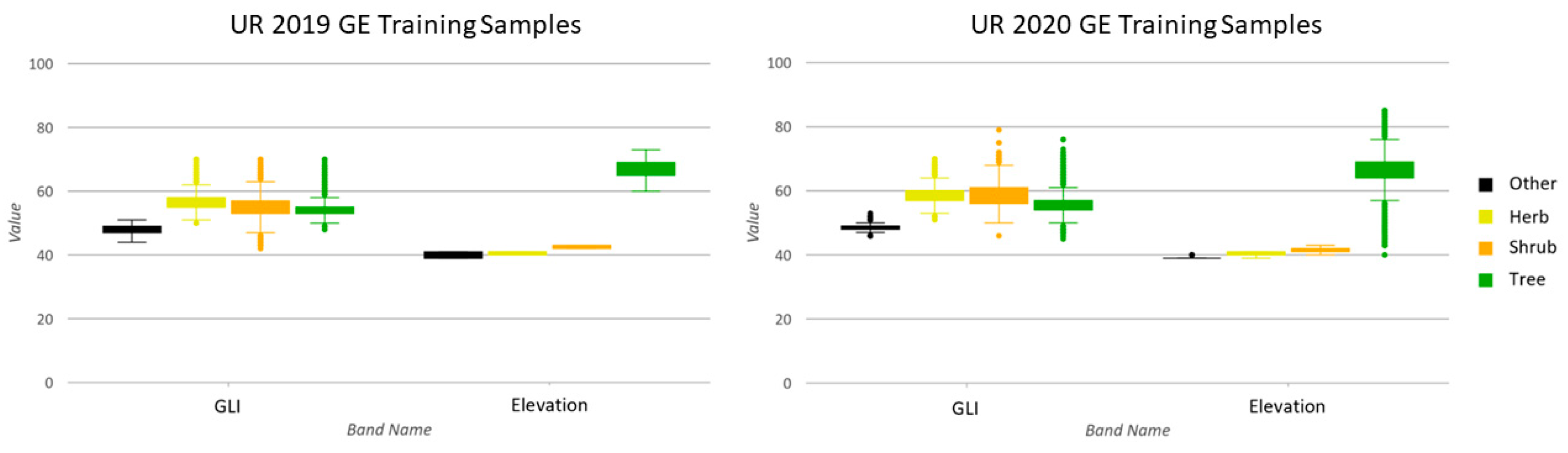Image resolution: width=1568 pixels, height=453 pixels.
Task: Click the yellow Herb legend swatch
Action: coord(1485,217)
